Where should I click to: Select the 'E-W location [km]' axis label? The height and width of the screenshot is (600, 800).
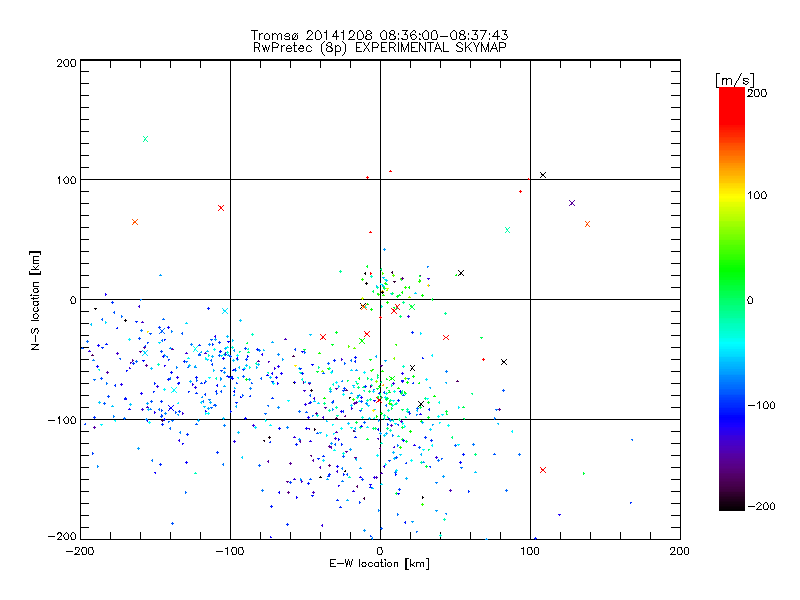tap(379, 563)
